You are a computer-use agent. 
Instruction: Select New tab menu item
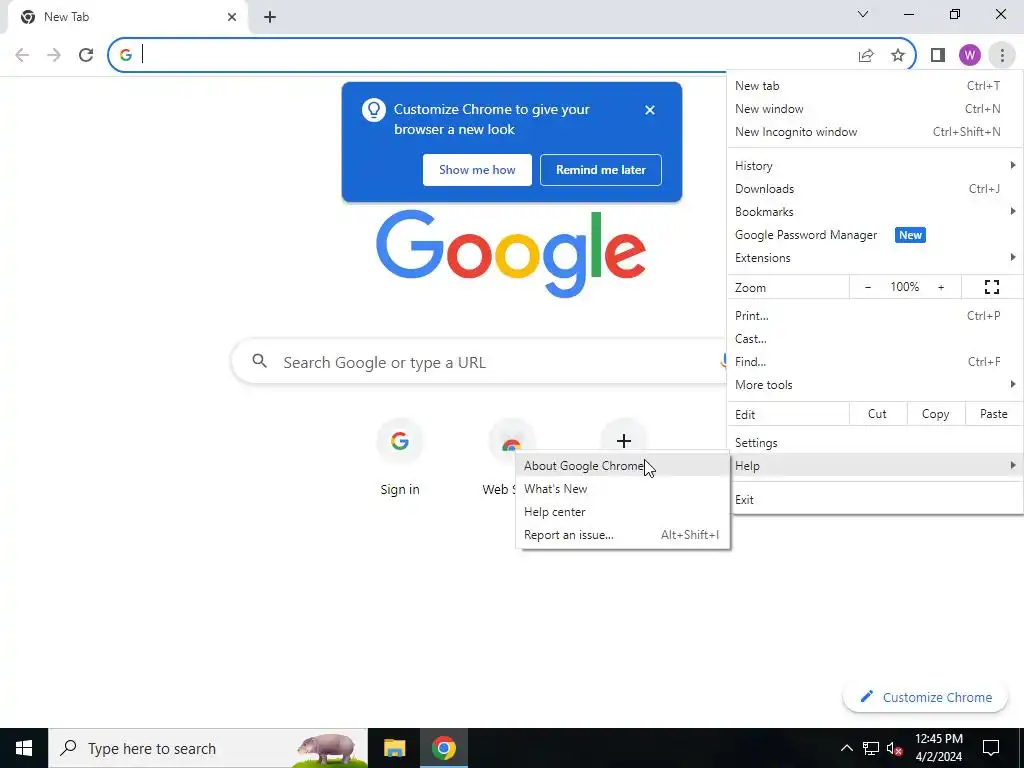(x=875, y=86)
